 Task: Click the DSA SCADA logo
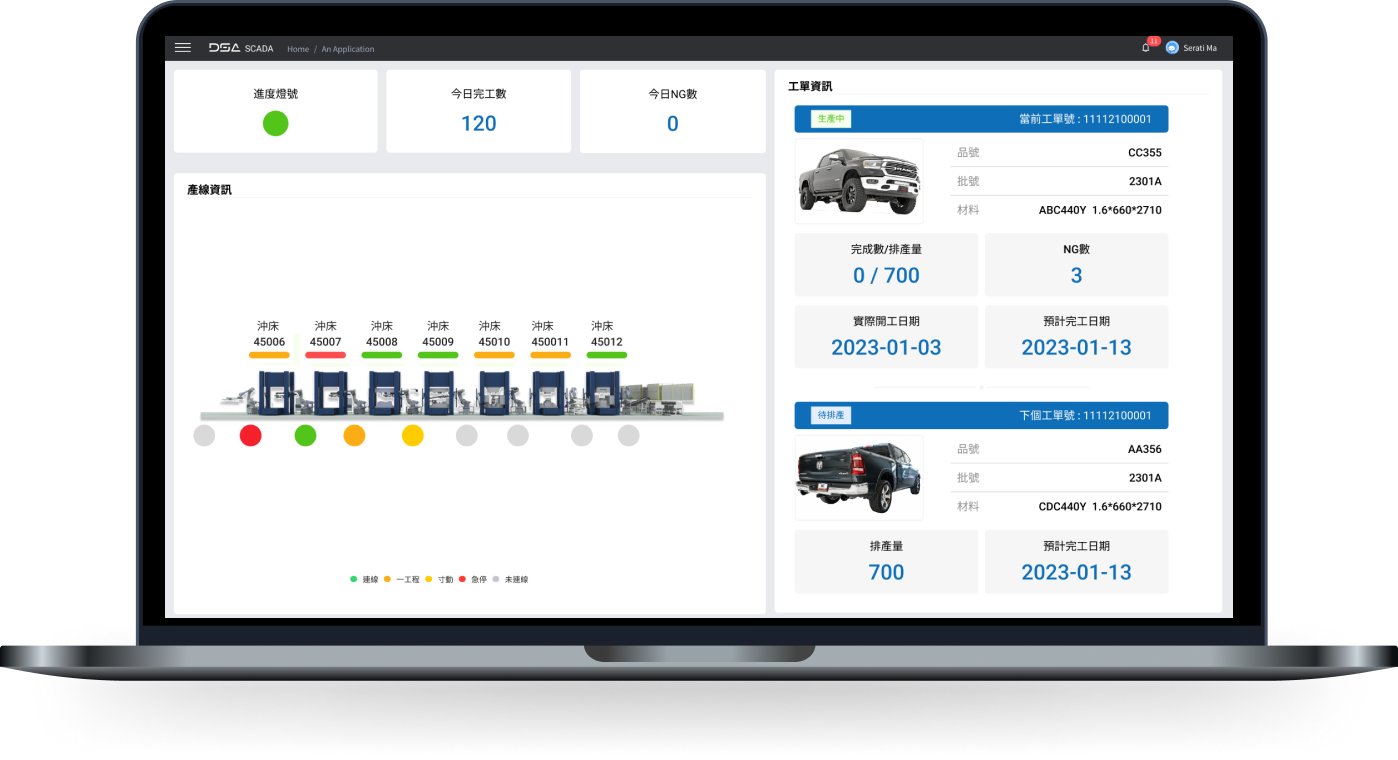click(240, 48)
